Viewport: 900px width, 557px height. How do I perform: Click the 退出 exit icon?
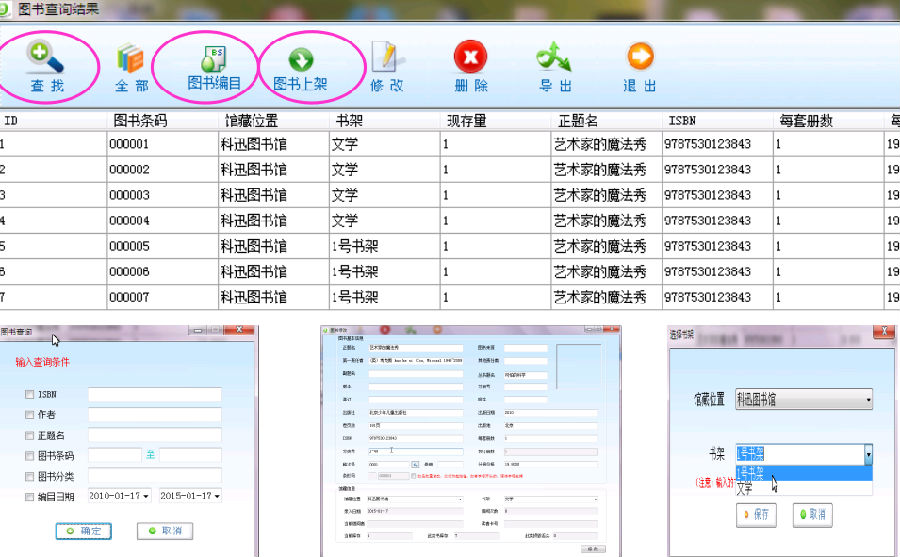coord(640,67)
